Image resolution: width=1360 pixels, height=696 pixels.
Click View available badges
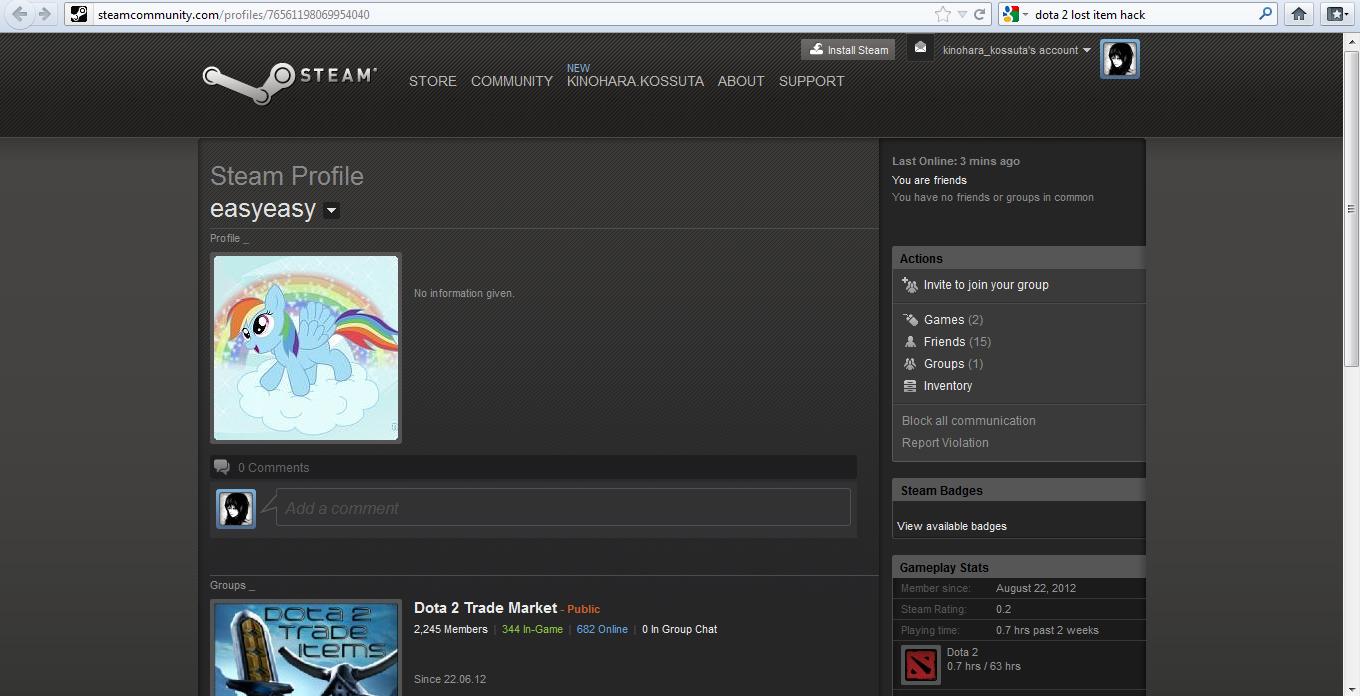point(952,526)
